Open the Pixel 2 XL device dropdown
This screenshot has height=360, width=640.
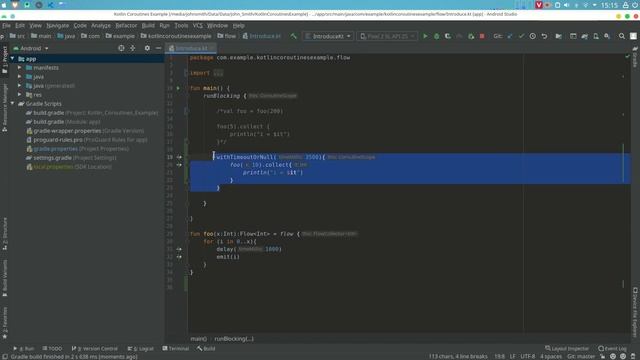(x=387, y=36)
